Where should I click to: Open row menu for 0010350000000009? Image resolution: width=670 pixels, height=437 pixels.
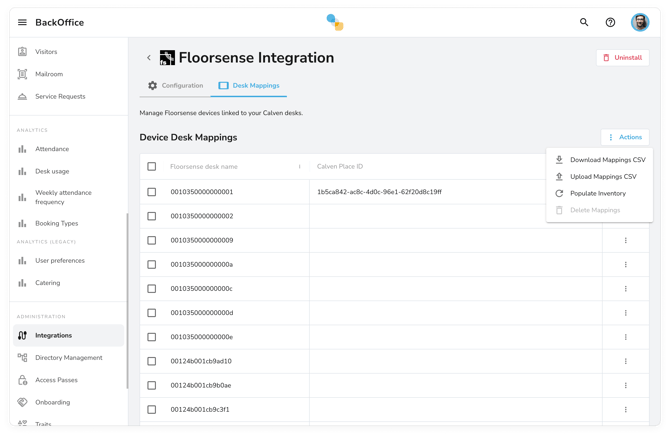pos(626,240)
